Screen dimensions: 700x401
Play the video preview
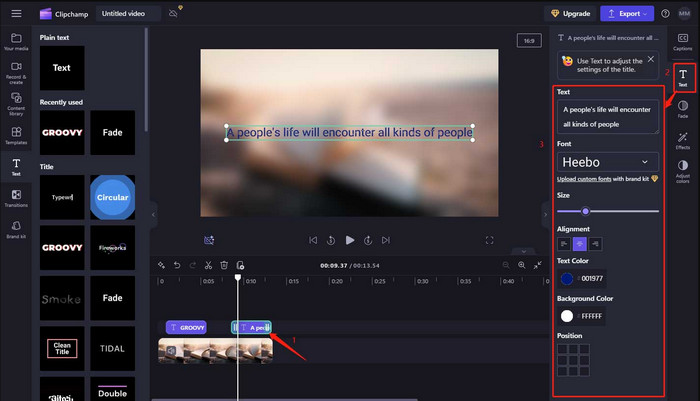coord(350,240)
